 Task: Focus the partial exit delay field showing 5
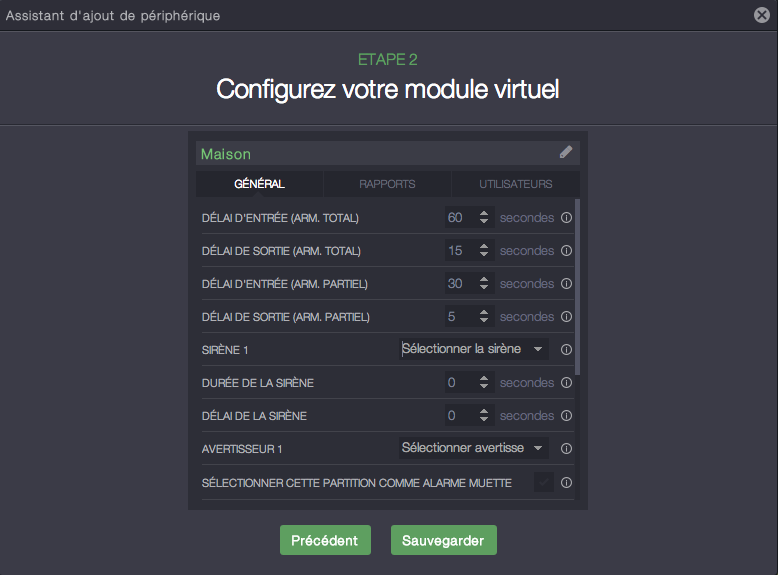click(x=469, y=317)
